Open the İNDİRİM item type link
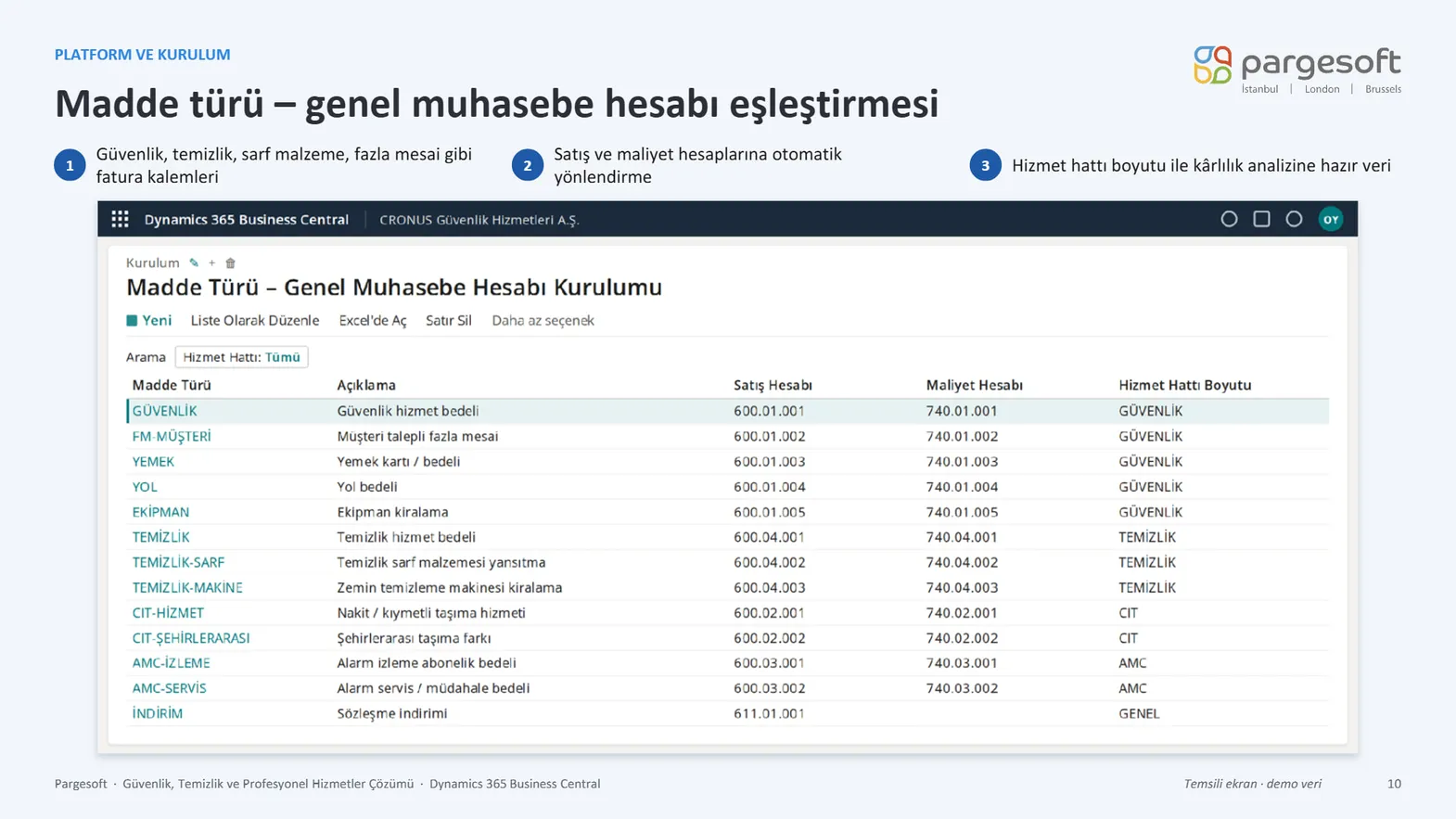 (x=158, y=713)
